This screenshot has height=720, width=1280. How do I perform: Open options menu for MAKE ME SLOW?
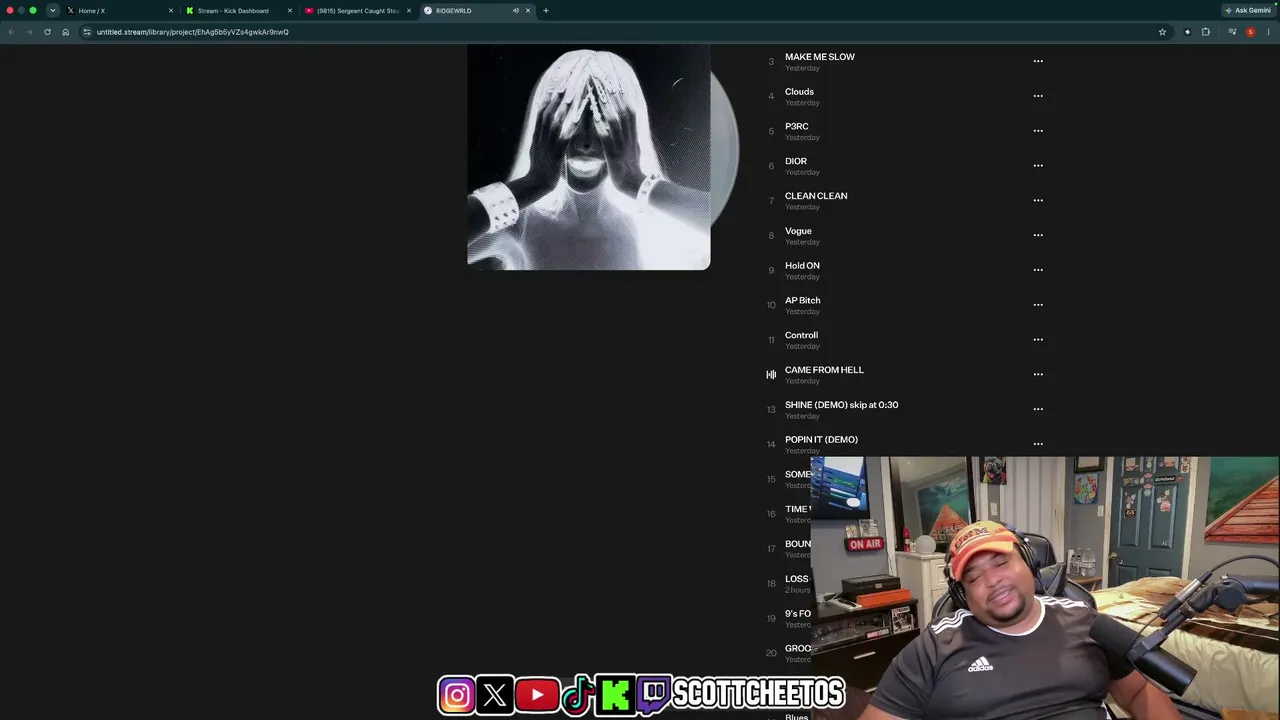pyautogui.click(x=1038, y=61)
